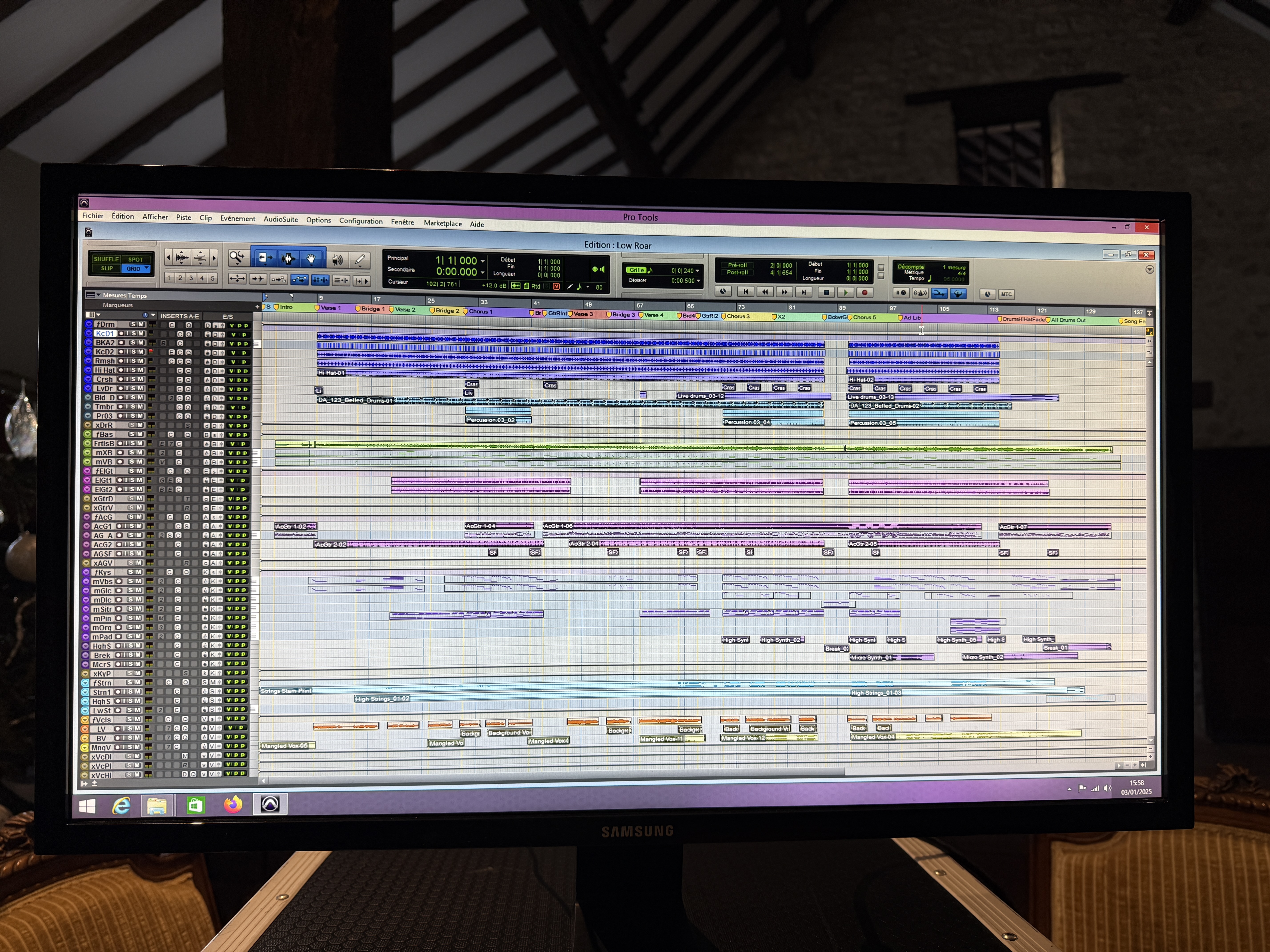Open the AudioSuite menu

click(x=281, y=219)
